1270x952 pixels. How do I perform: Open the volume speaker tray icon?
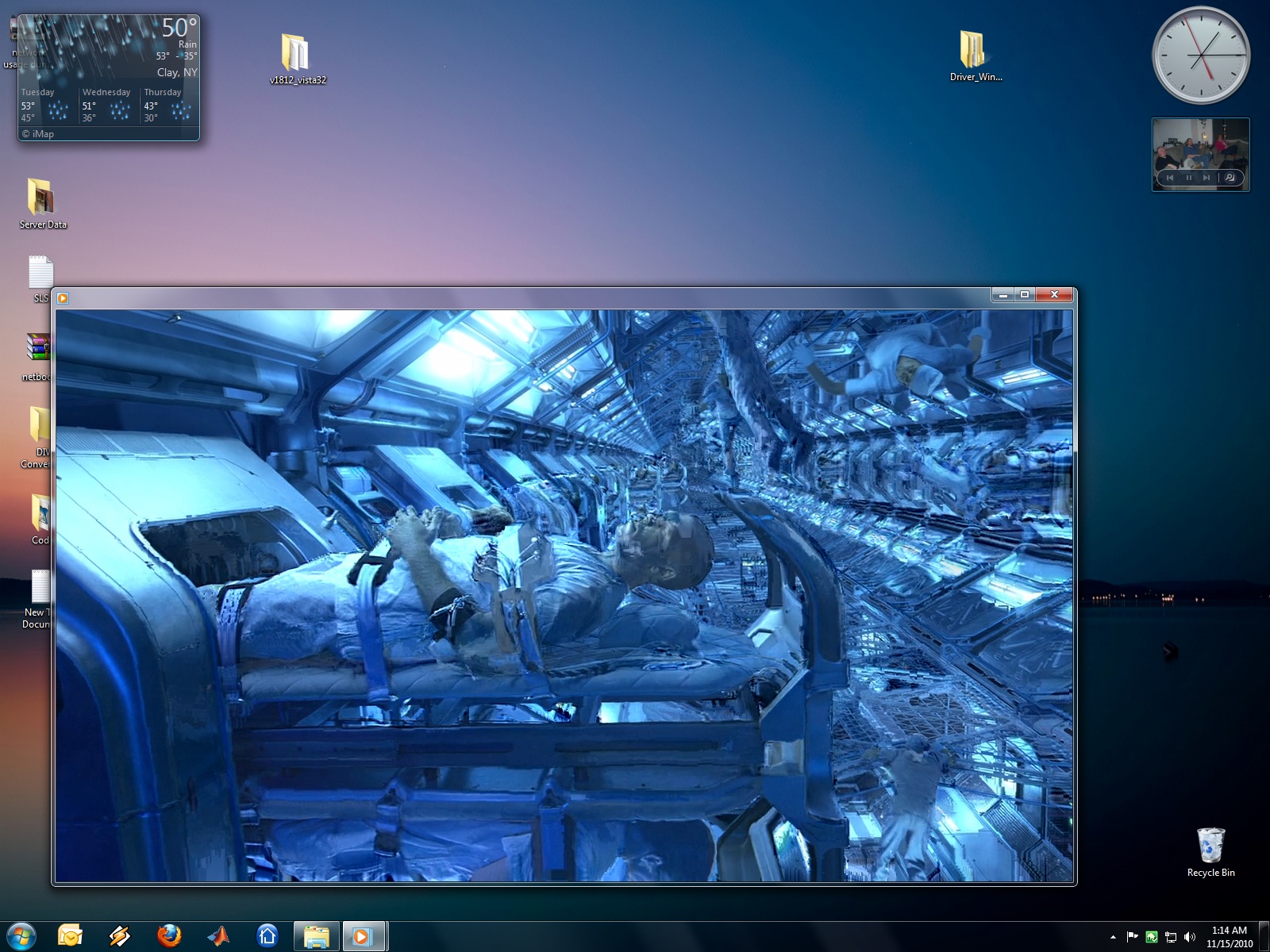(x=1189, y=937)
